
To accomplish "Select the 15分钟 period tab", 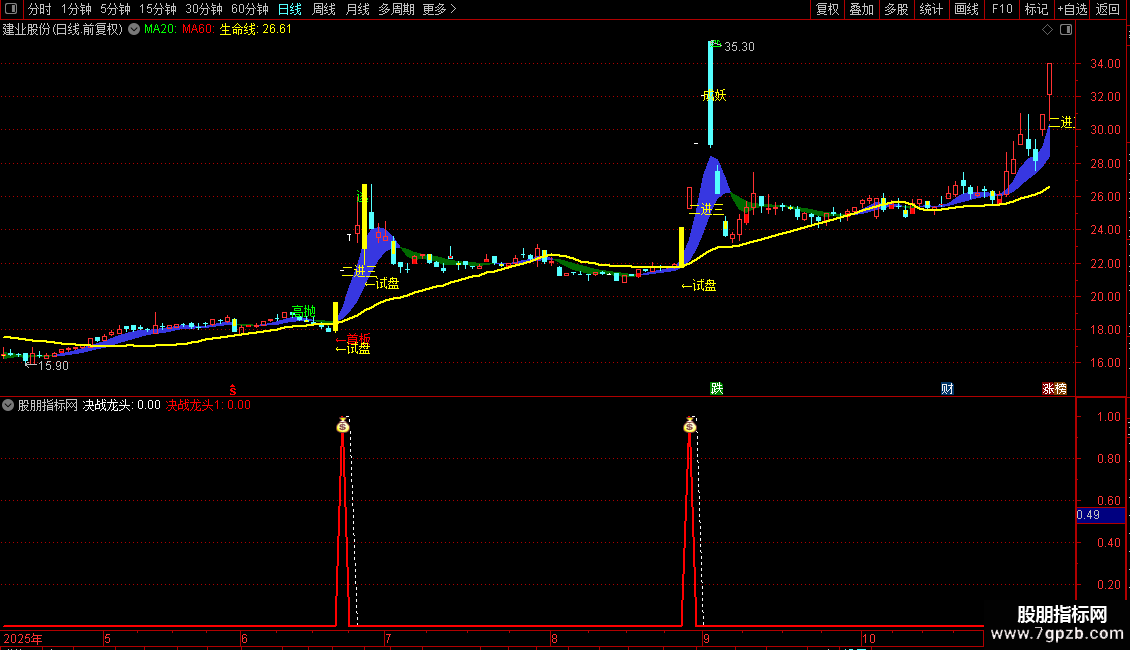I will point(158,9).
